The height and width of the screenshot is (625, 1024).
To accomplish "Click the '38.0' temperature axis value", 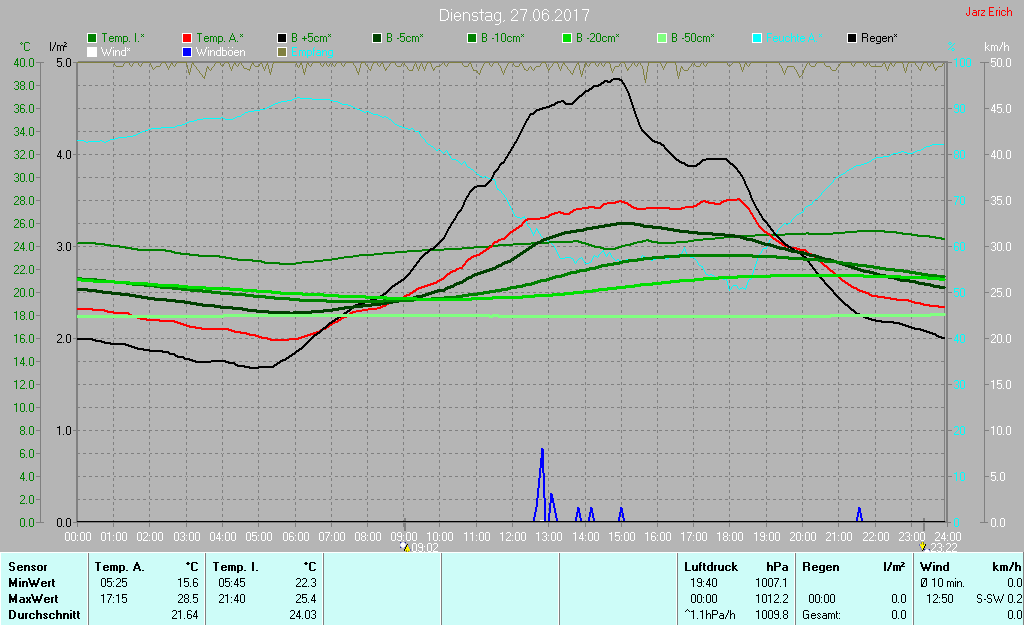I will (24, 86).
